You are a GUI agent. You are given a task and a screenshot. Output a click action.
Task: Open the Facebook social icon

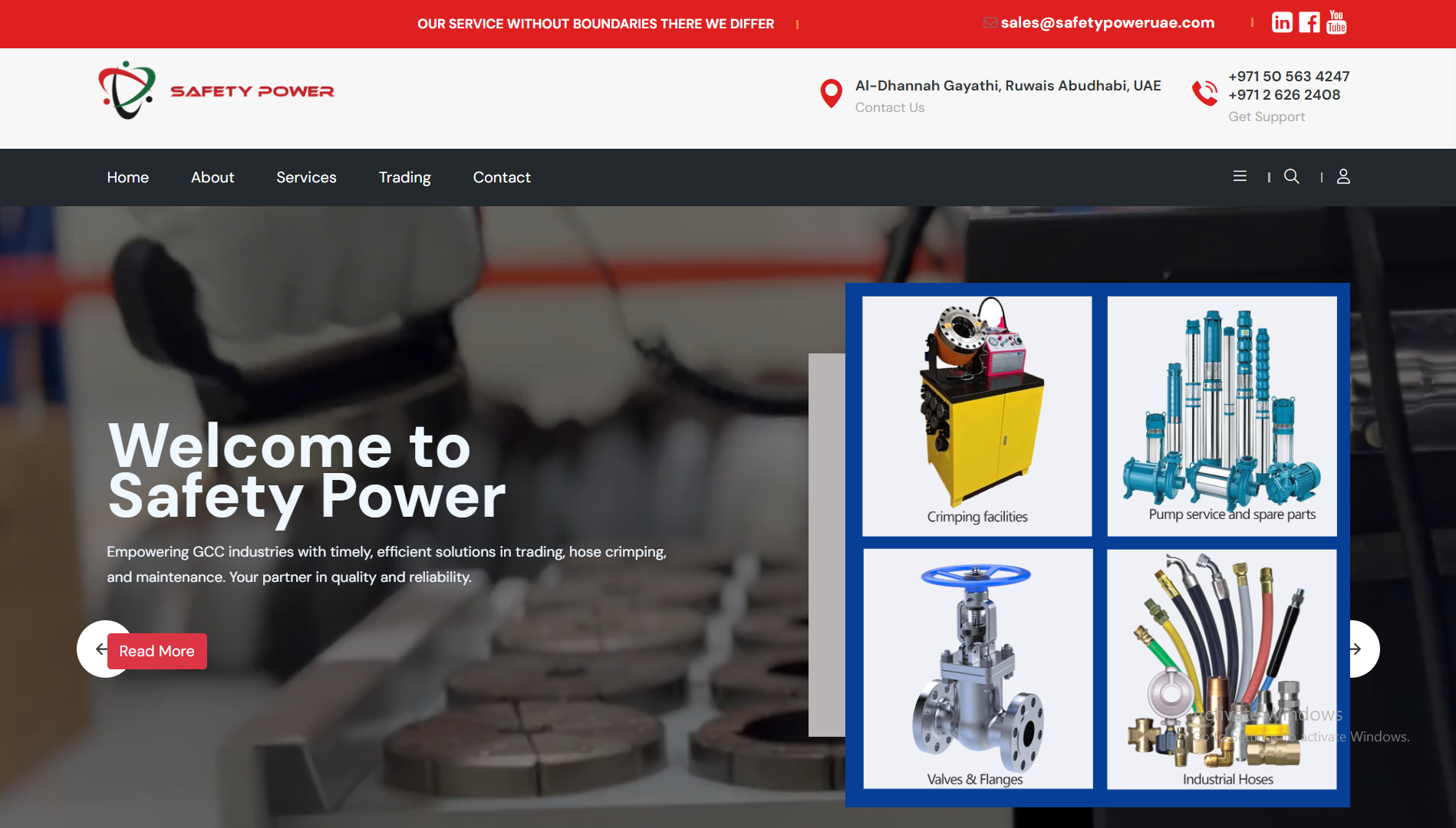click(1309, 23)
